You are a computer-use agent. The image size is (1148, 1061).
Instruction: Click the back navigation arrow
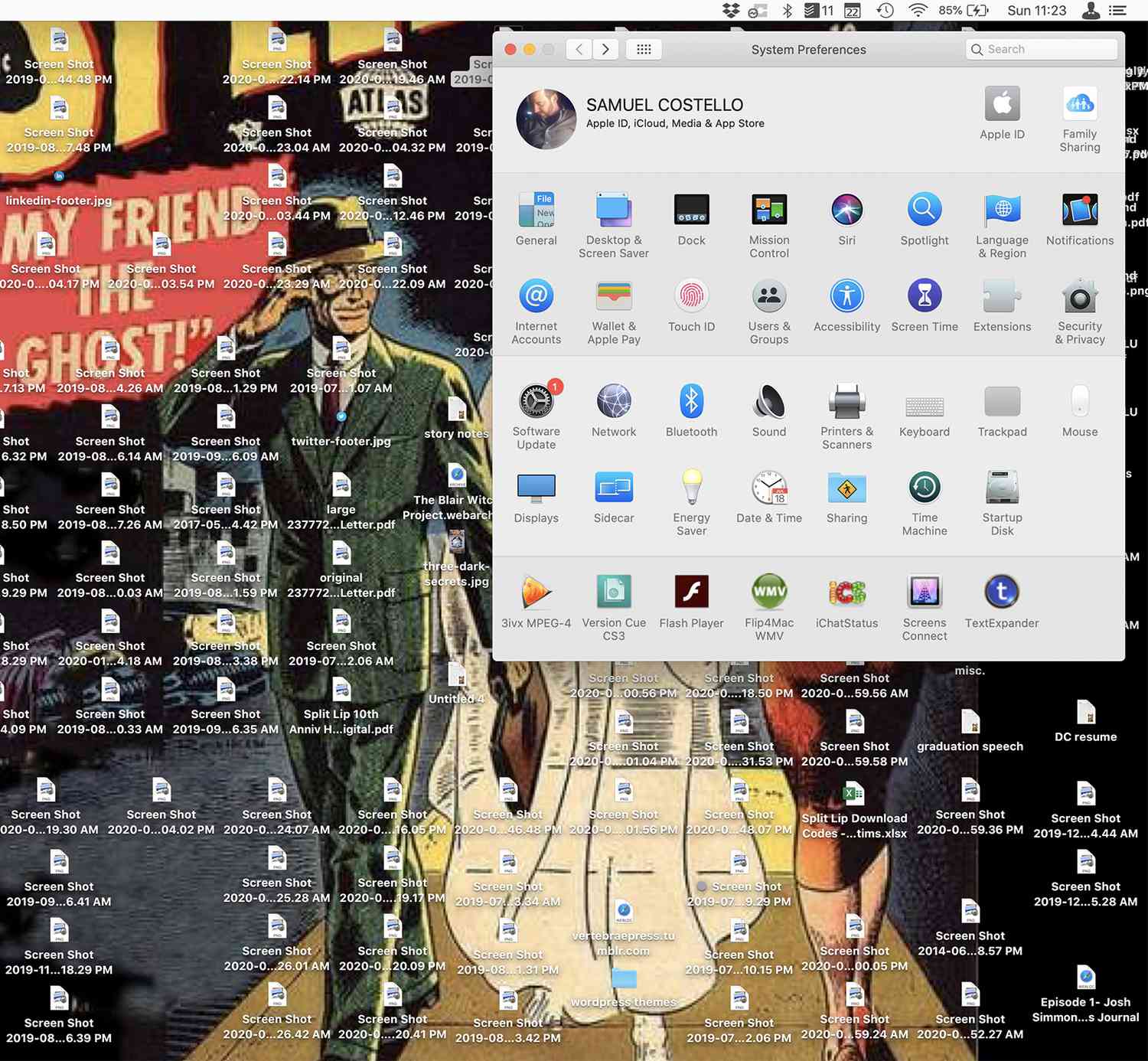pyautogui.click(x=579, y=50)
